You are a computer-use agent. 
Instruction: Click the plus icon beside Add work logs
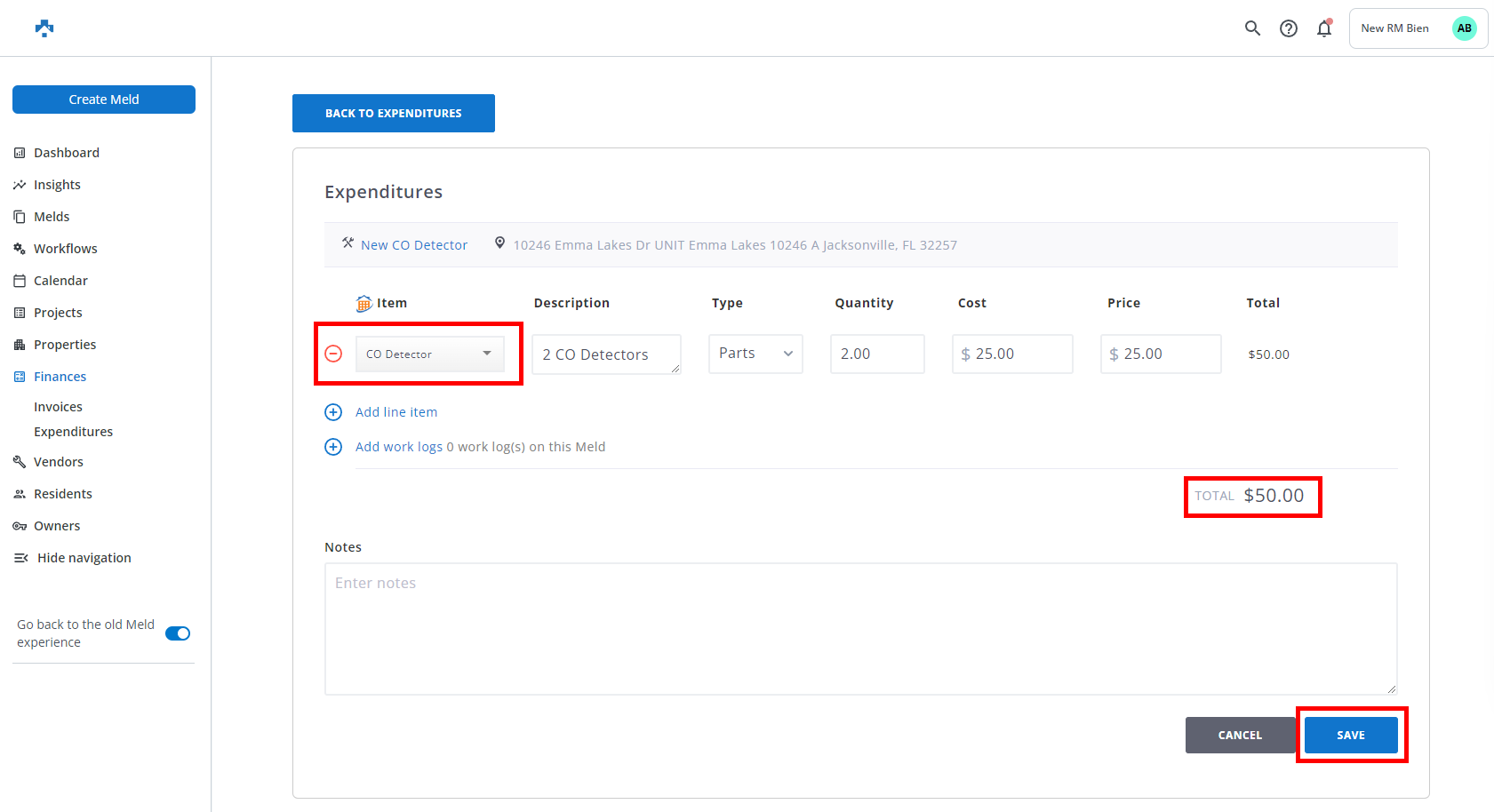(x=333, y=447)
